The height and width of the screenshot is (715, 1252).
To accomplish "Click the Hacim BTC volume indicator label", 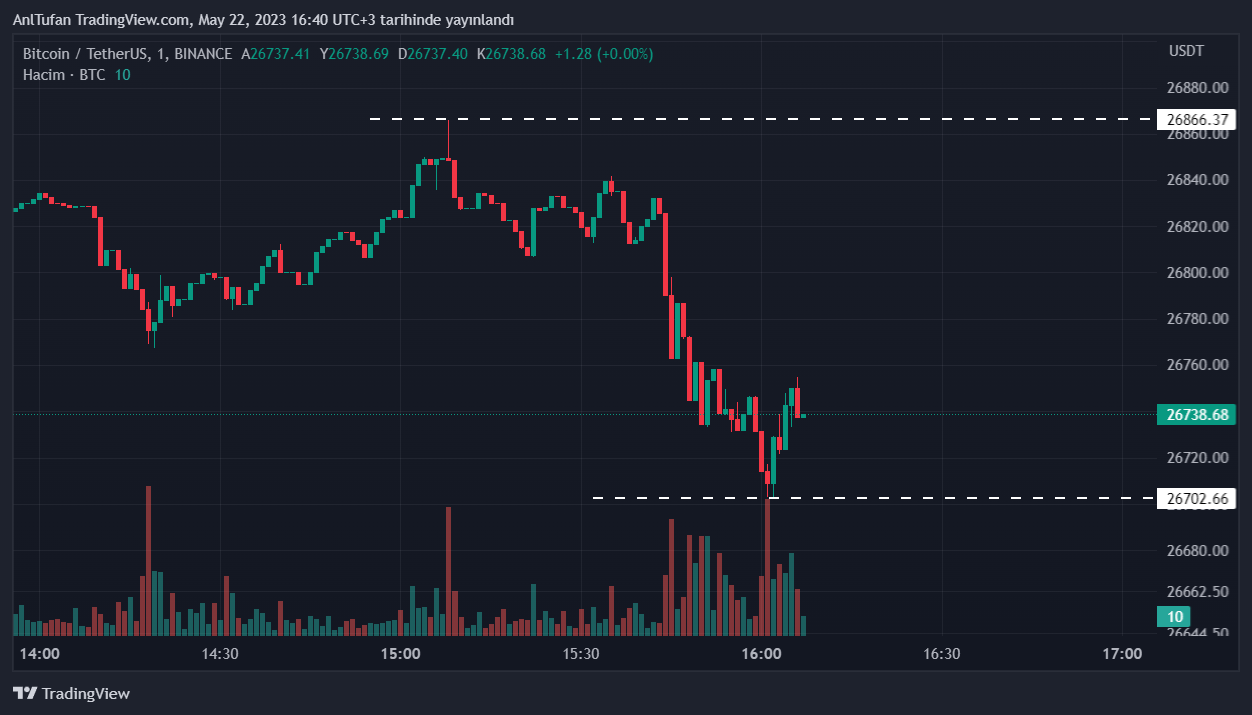I will 64,74.
